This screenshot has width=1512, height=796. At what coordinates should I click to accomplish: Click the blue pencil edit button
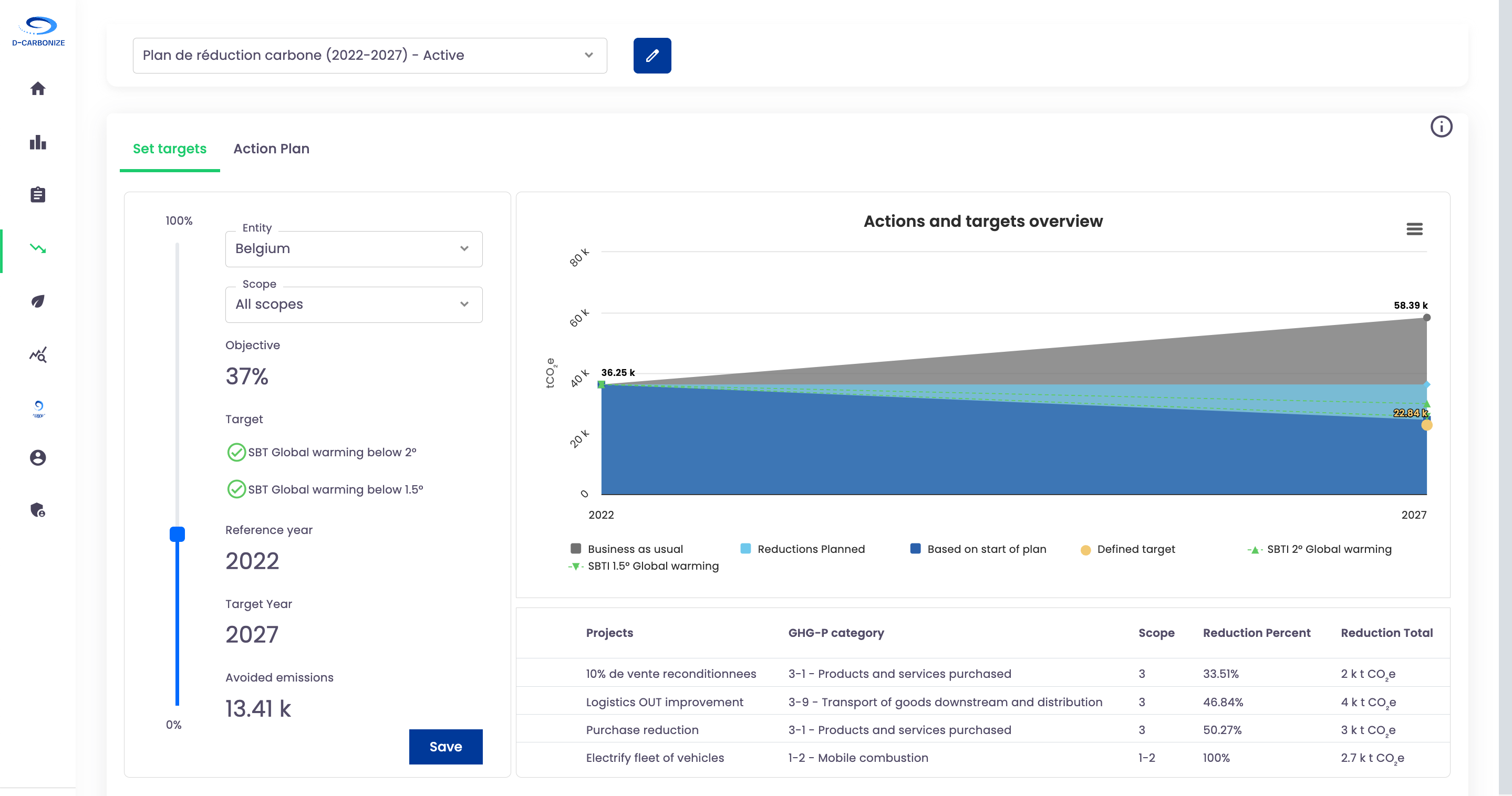tap(651, 56)
